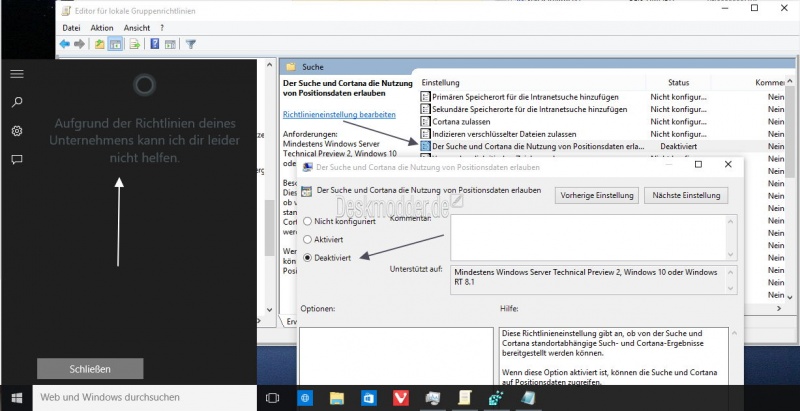Click the Vorherige Einstellung button
The height and width of the screenshot is (411, 800).
click(597, 195)
